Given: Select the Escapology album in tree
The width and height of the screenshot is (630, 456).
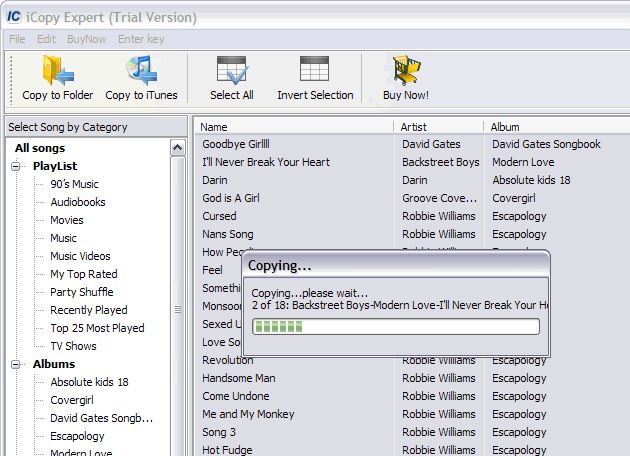Looking at the screenshot, I should 77,436.
